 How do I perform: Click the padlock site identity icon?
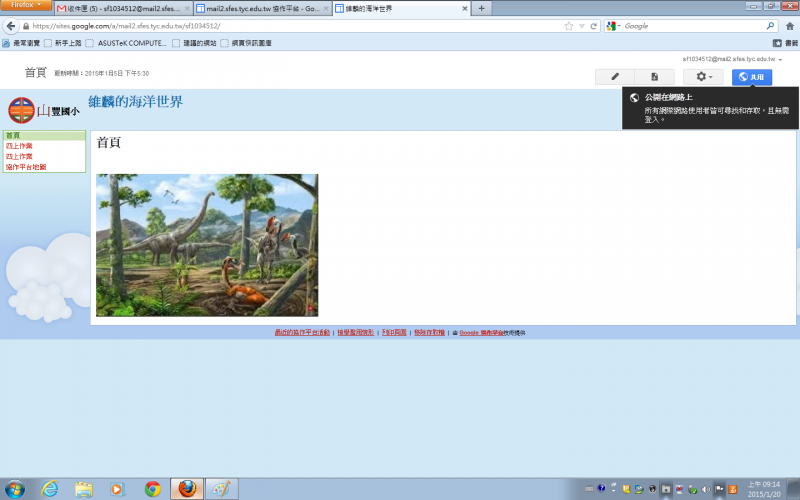pos(26,26)
